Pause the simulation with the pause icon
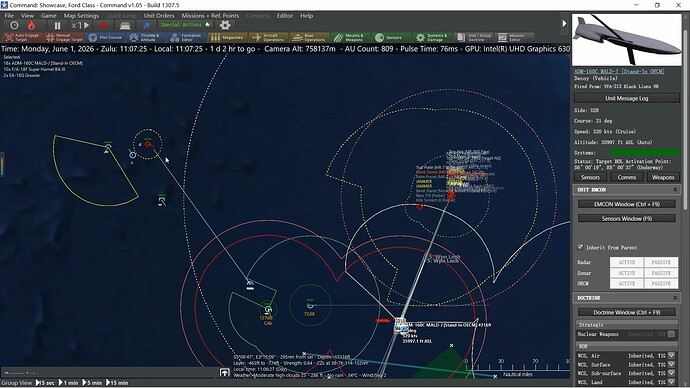690x388 pixels. (x=57, y=26)
